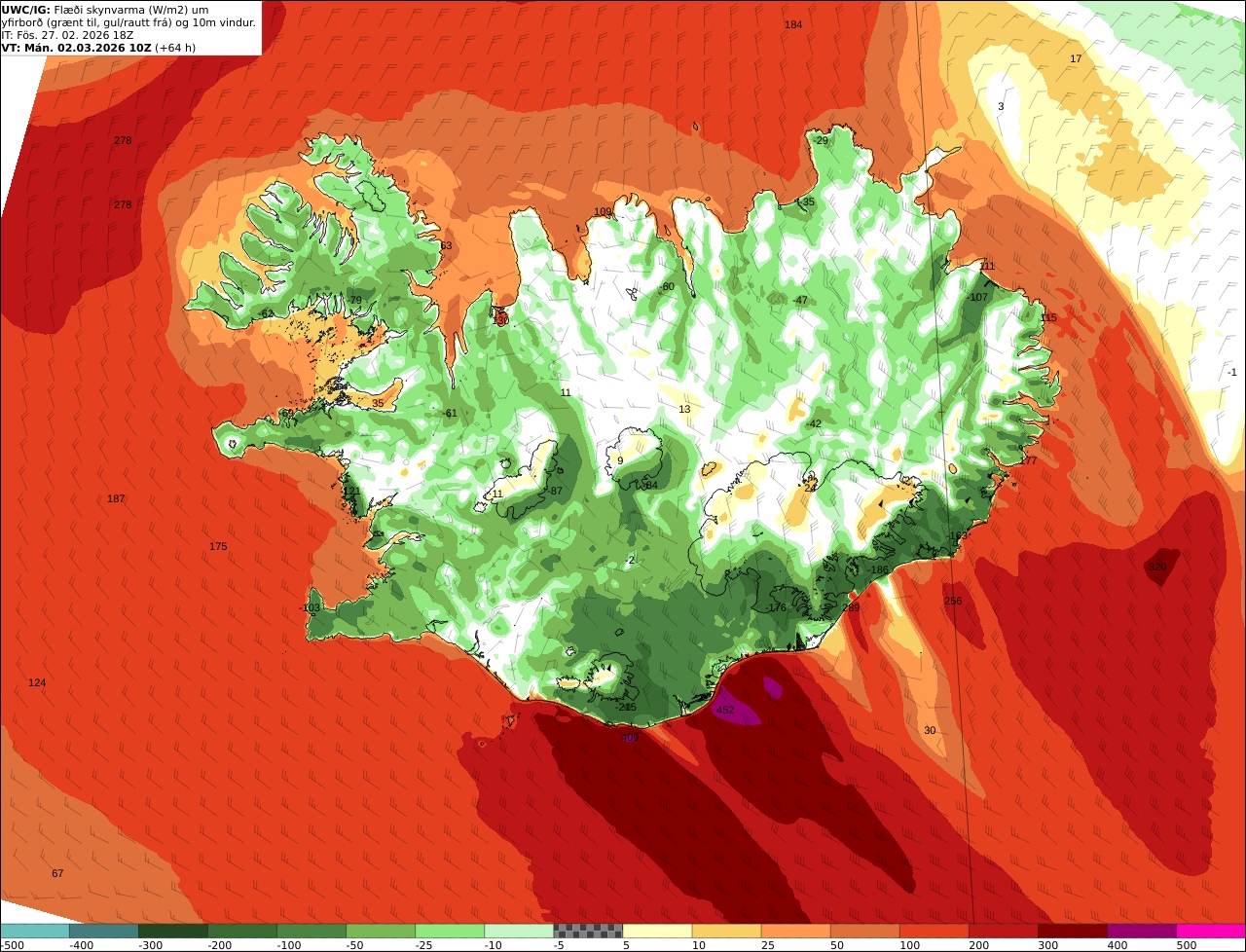Click the map value 187 in the western ocean
1246x952 pixels.
(116, 499)
